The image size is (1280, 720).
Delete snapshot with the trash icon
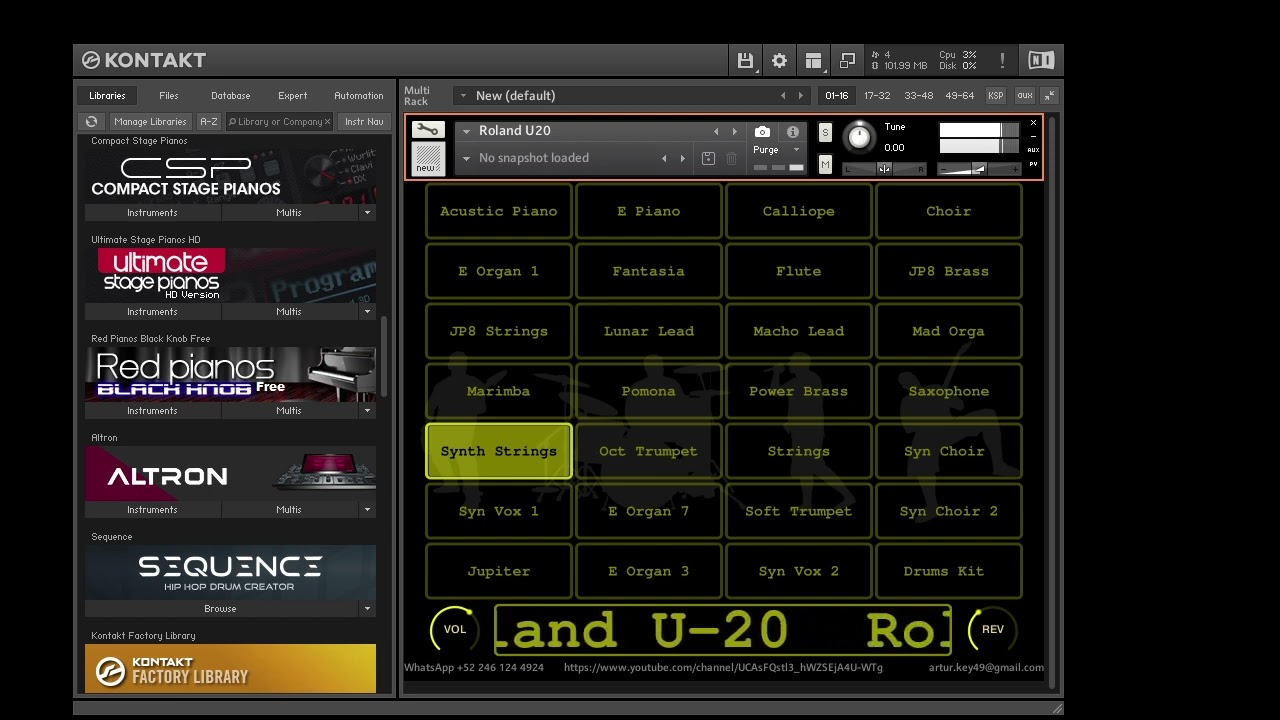(x=731, y=158)
